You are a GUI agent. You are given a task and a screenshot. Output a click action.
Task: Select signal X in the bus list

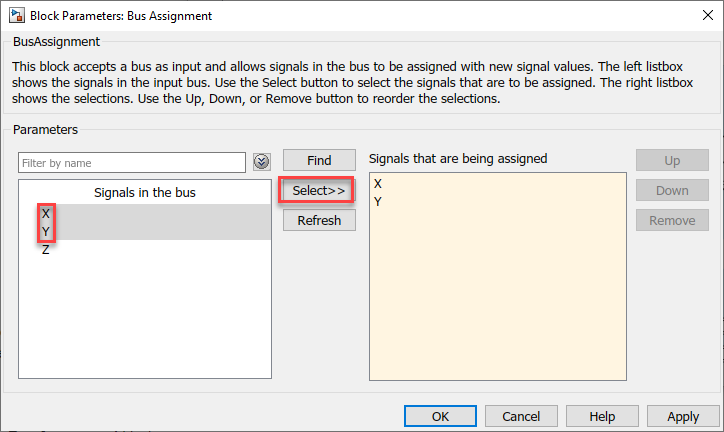[46, 214]
